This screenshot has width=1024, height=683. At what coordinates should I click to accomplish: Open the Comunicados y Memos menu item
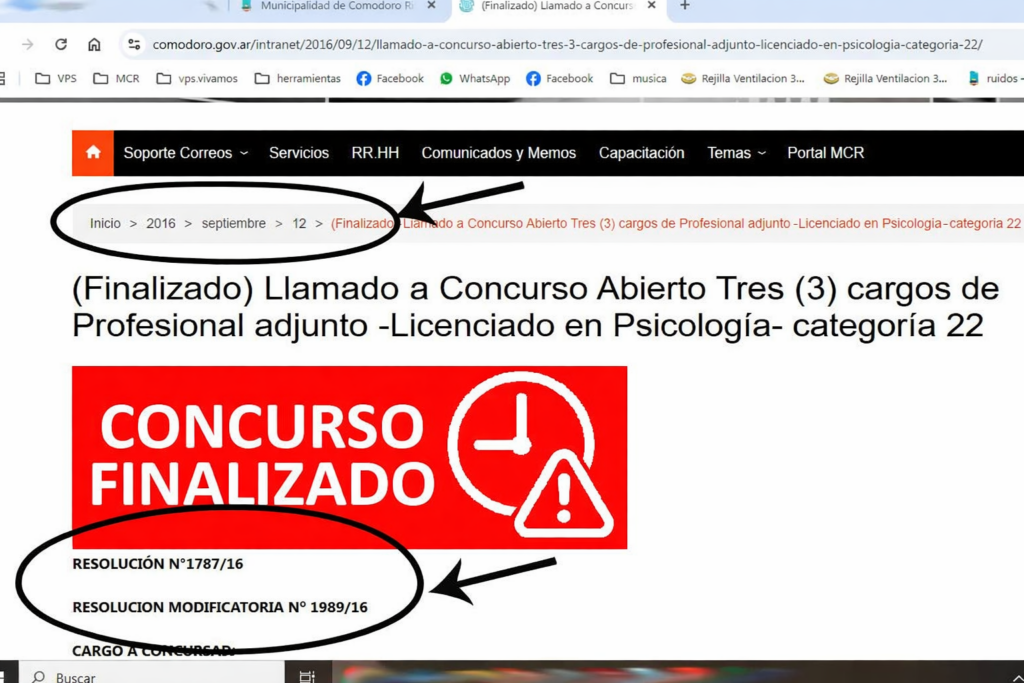coord(498,153)
